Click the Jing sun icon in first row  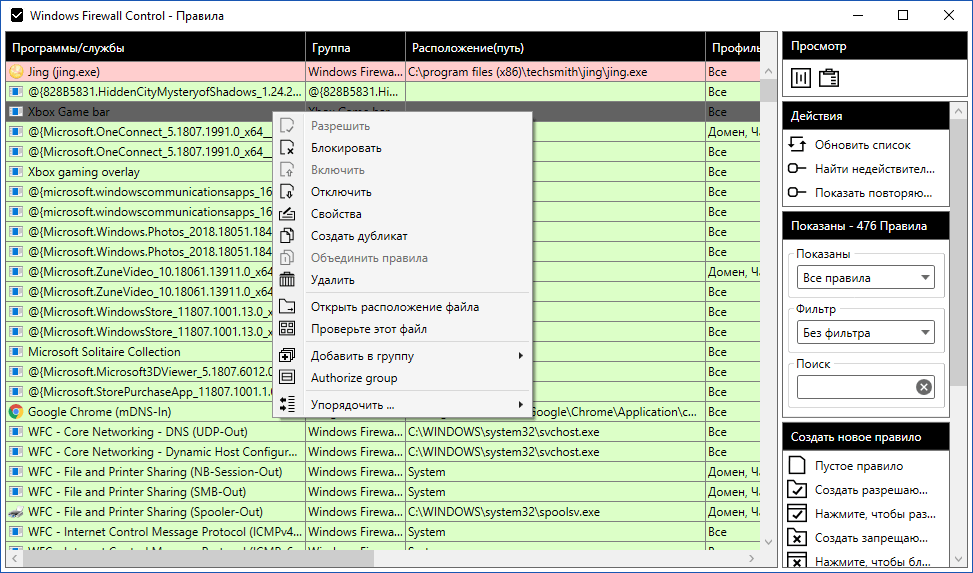tap(16, 71)
